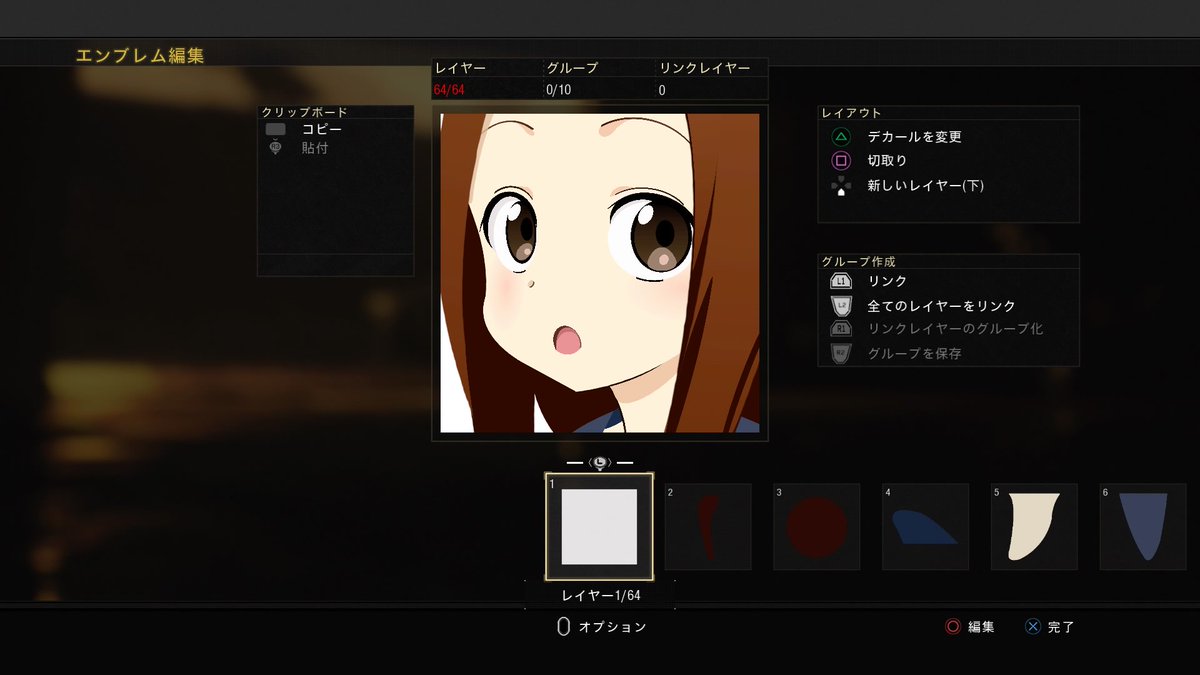The width and height of the screenshot is (1200, 675).
Task: Click the L1 icon next to リンク
Action: click(x=841, y=282)
